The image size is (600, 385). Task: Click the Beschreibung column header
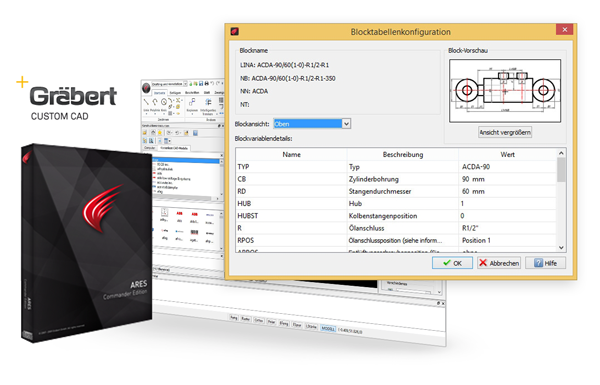[403, 155]
